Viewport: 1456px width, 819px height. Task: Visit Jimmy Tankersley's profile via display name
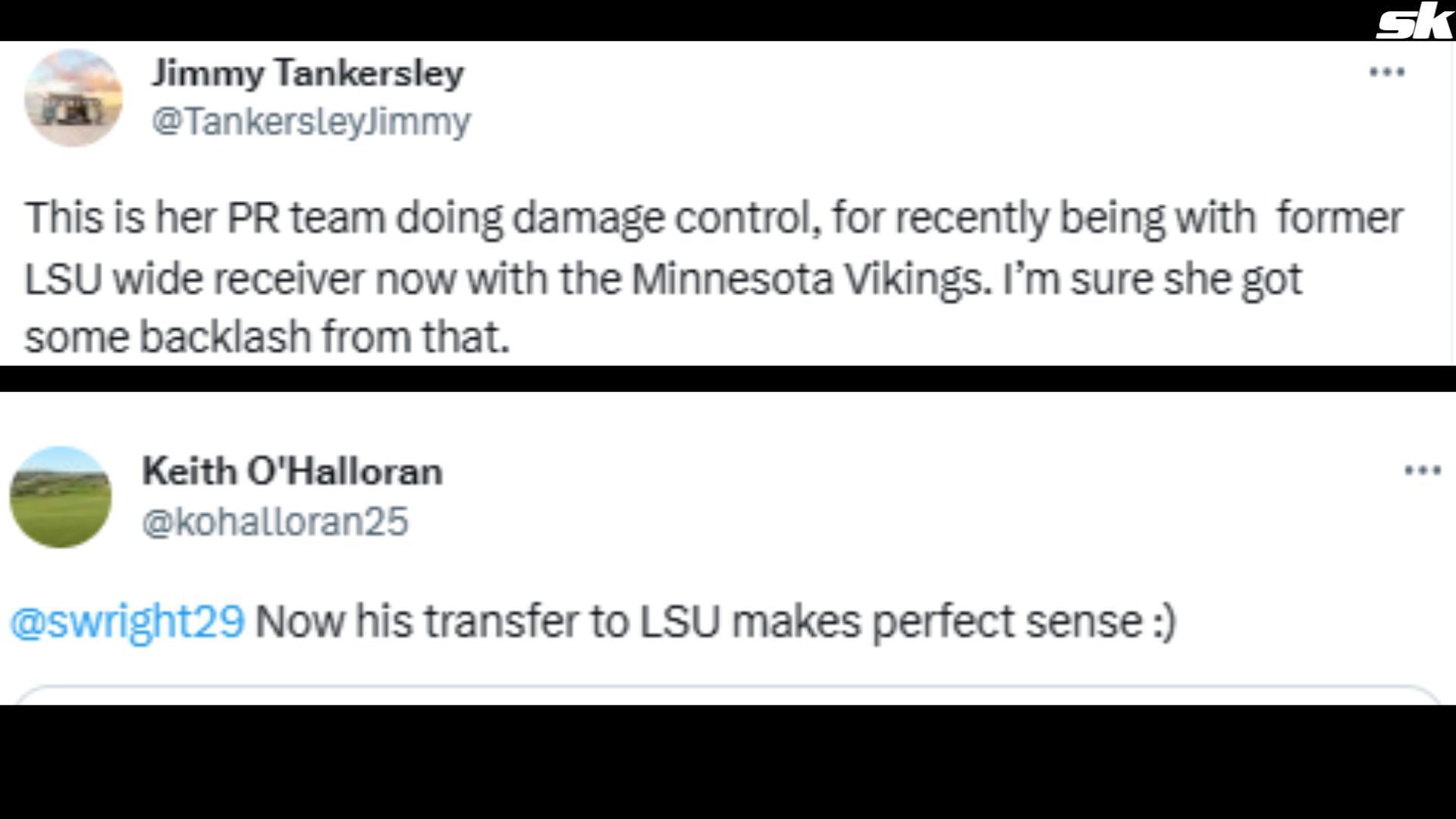pyautogui.click(x=307, y=74)
